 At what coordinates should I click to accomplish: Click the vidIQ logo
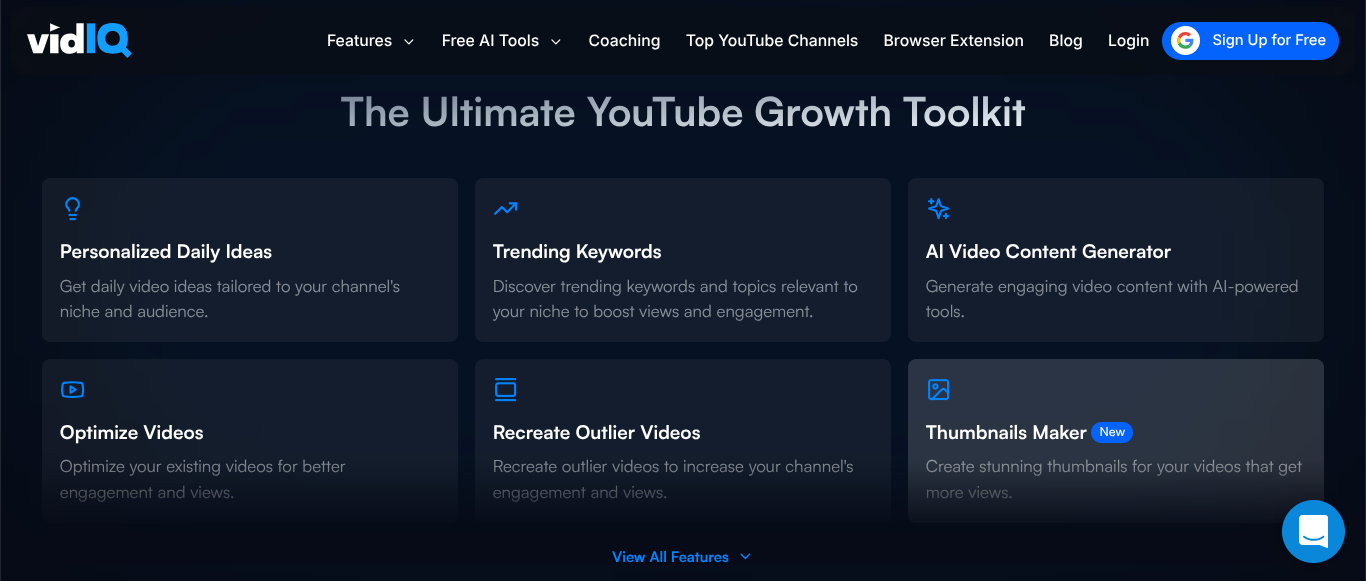[79, 40]
